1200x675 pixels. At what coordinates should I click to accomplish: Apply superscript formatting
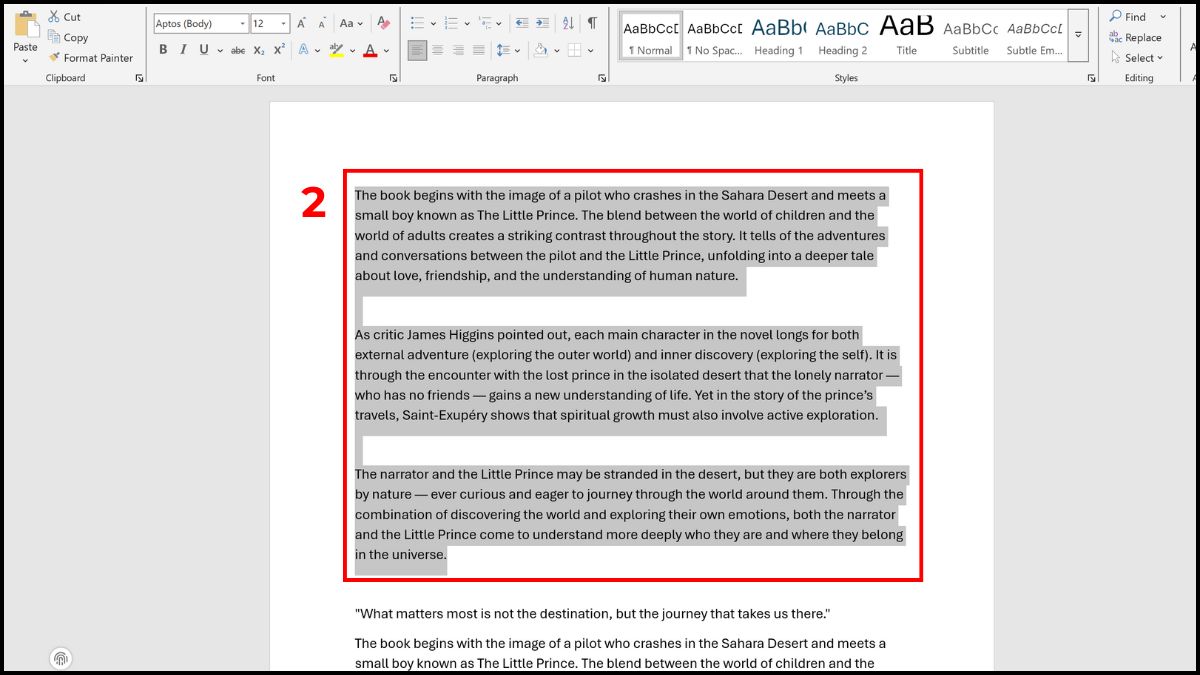click(x=279, y=49)
